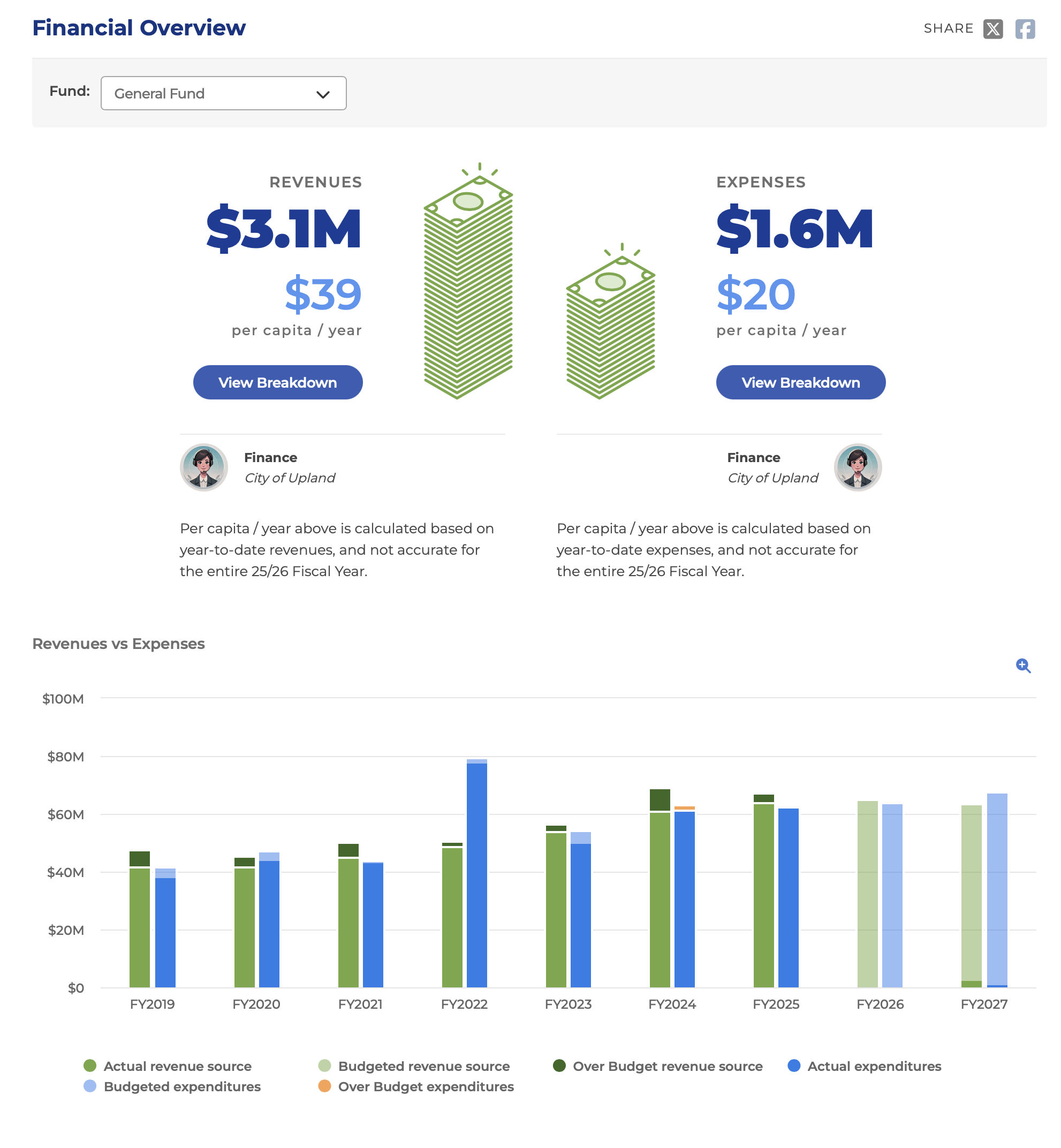Select the FY2026 budgeted revenue bar
1061x1148 pixels.
(867, 894)
